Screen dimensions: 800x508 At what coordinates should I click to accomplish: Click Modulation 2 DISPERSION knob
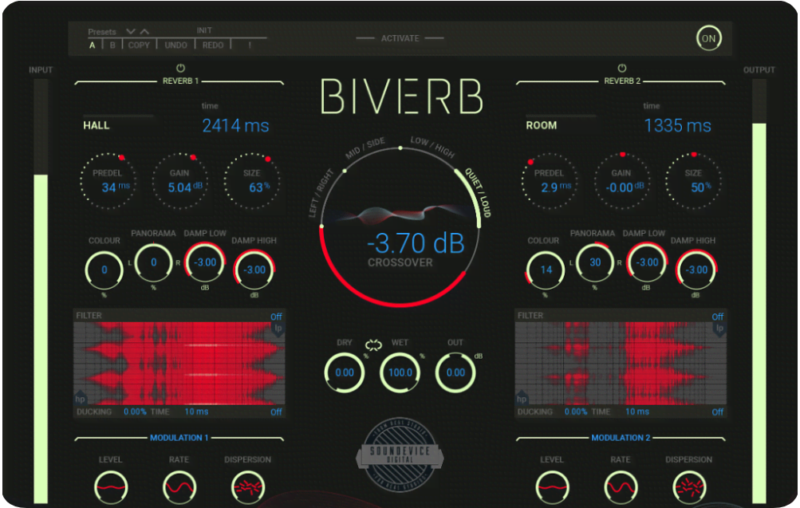coord(689,488)
